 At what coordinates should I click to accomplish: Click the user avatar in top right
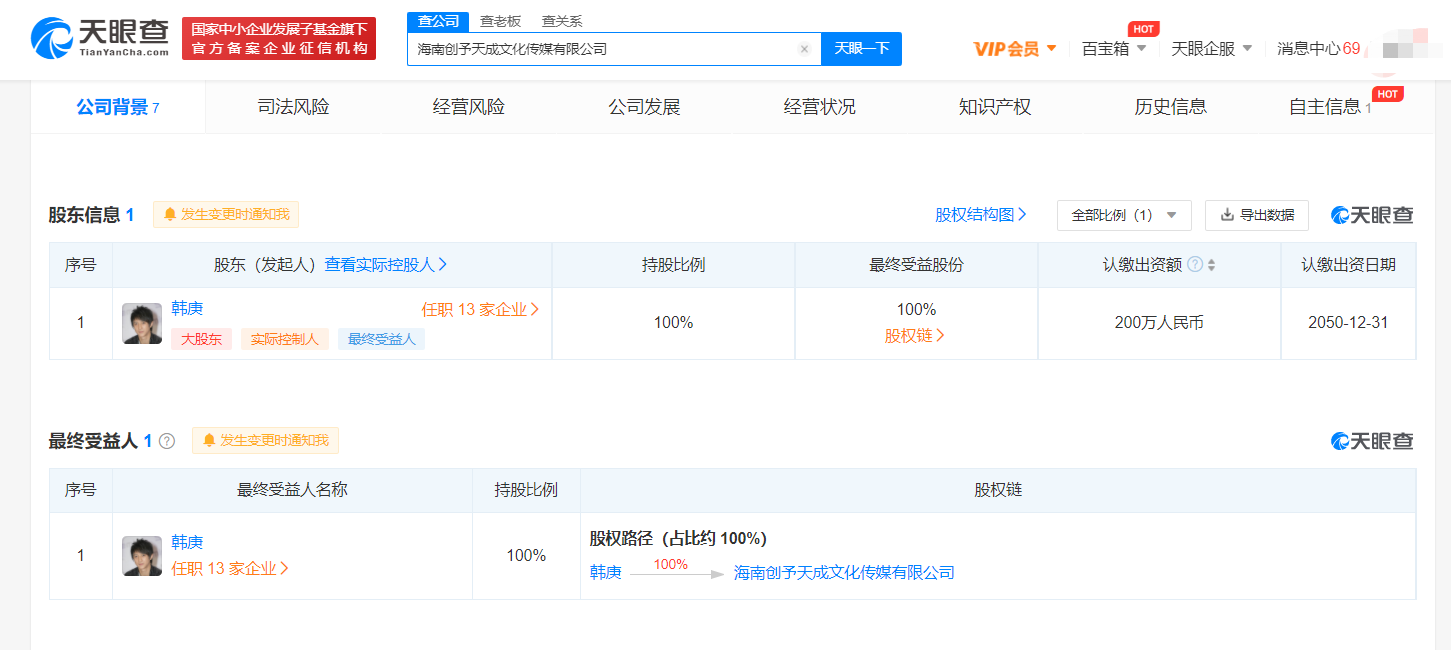(1404, 48)
